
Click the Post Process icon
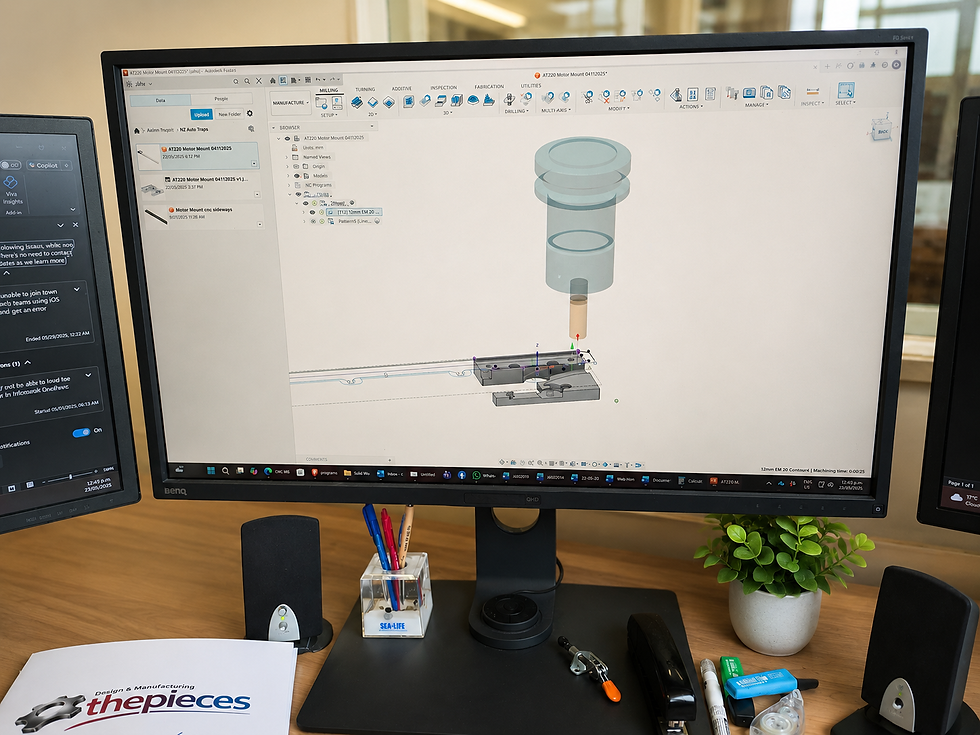tap(692, 94)
